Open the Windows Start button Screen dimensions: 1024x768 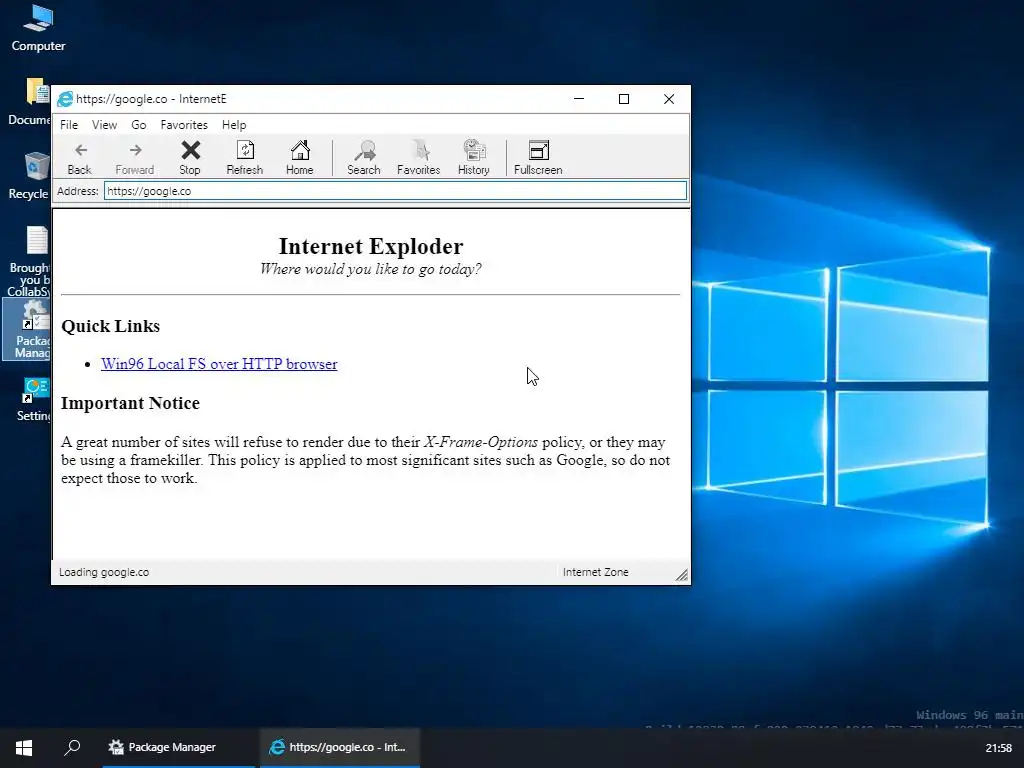click(24, 747)
